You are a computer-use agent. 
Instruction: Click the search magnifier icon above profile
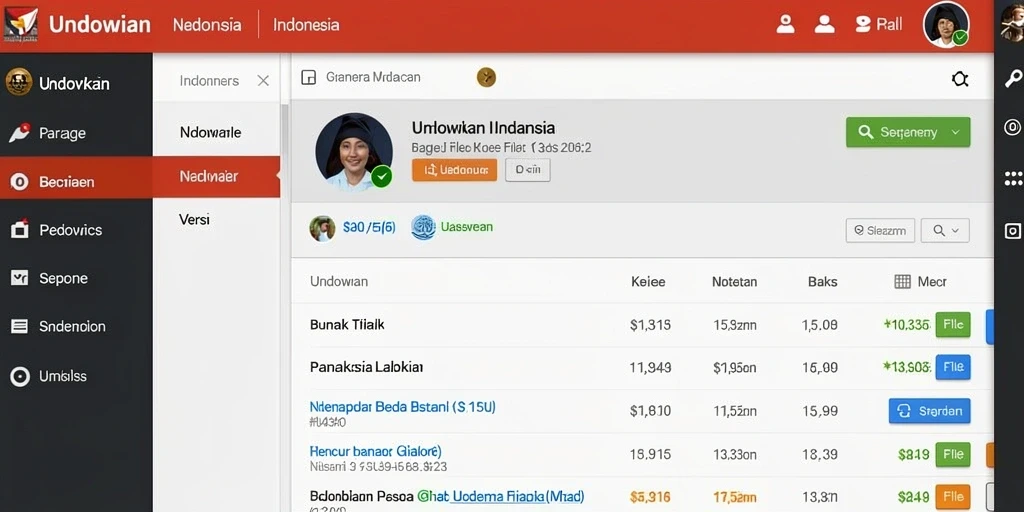coord(960,80)
